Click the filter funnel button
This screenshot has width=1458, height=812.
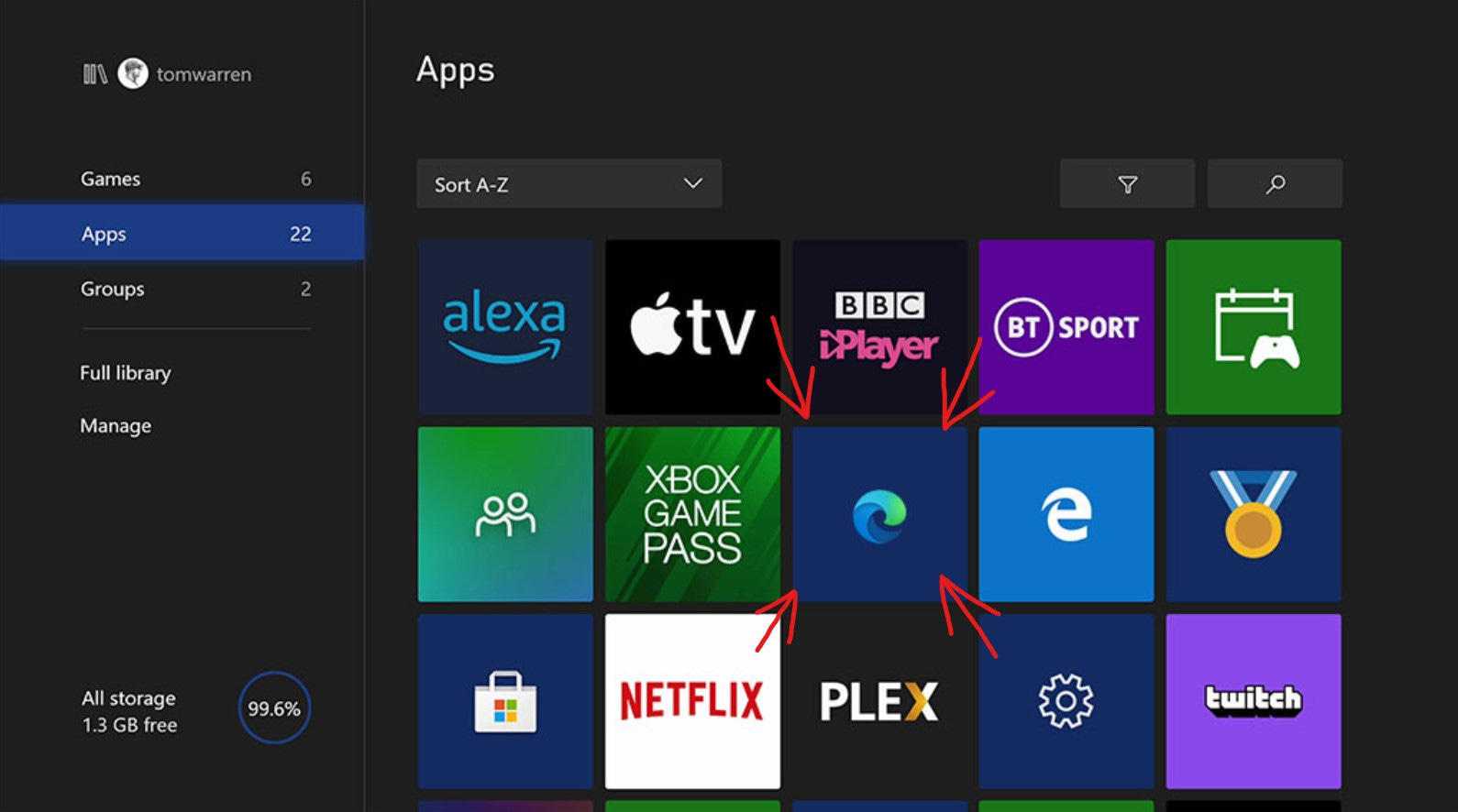(1128, 184)
